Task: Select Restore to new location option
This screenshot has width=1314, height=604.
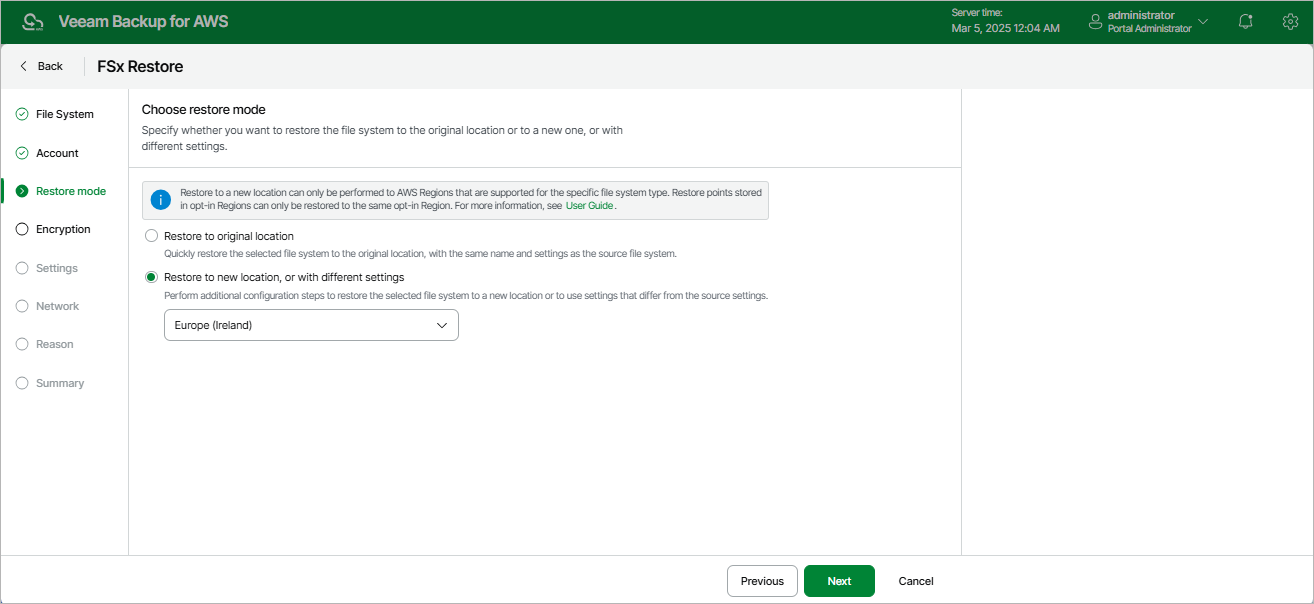Action: (x=152, y=277)
